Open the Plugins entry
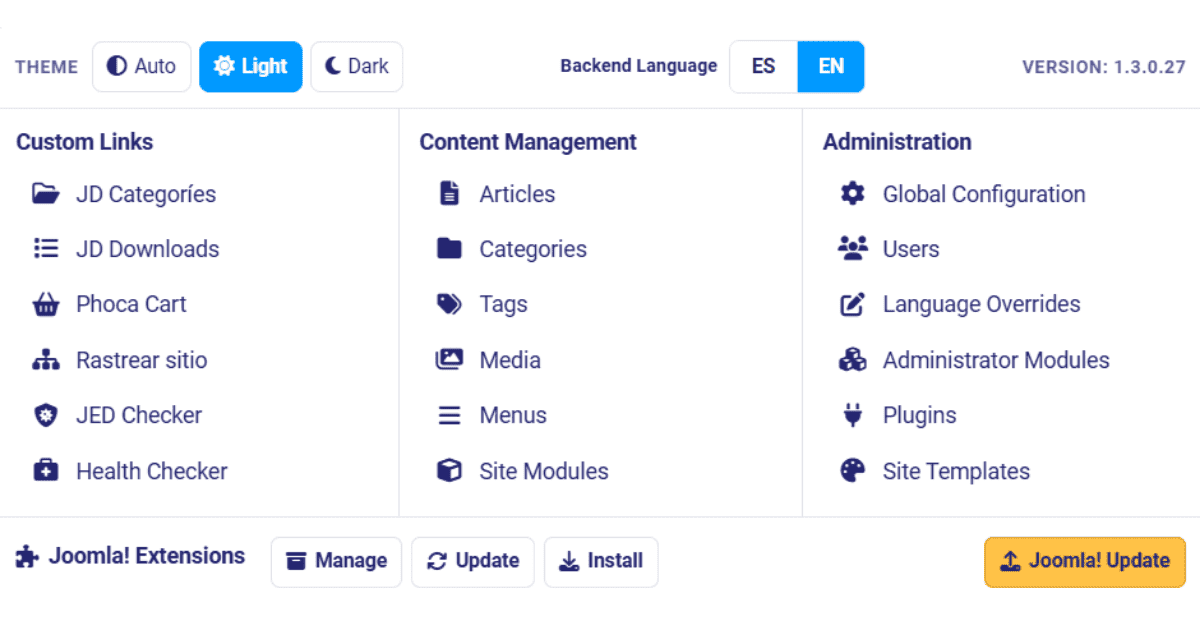1200x630 pixels. [920, 415]
